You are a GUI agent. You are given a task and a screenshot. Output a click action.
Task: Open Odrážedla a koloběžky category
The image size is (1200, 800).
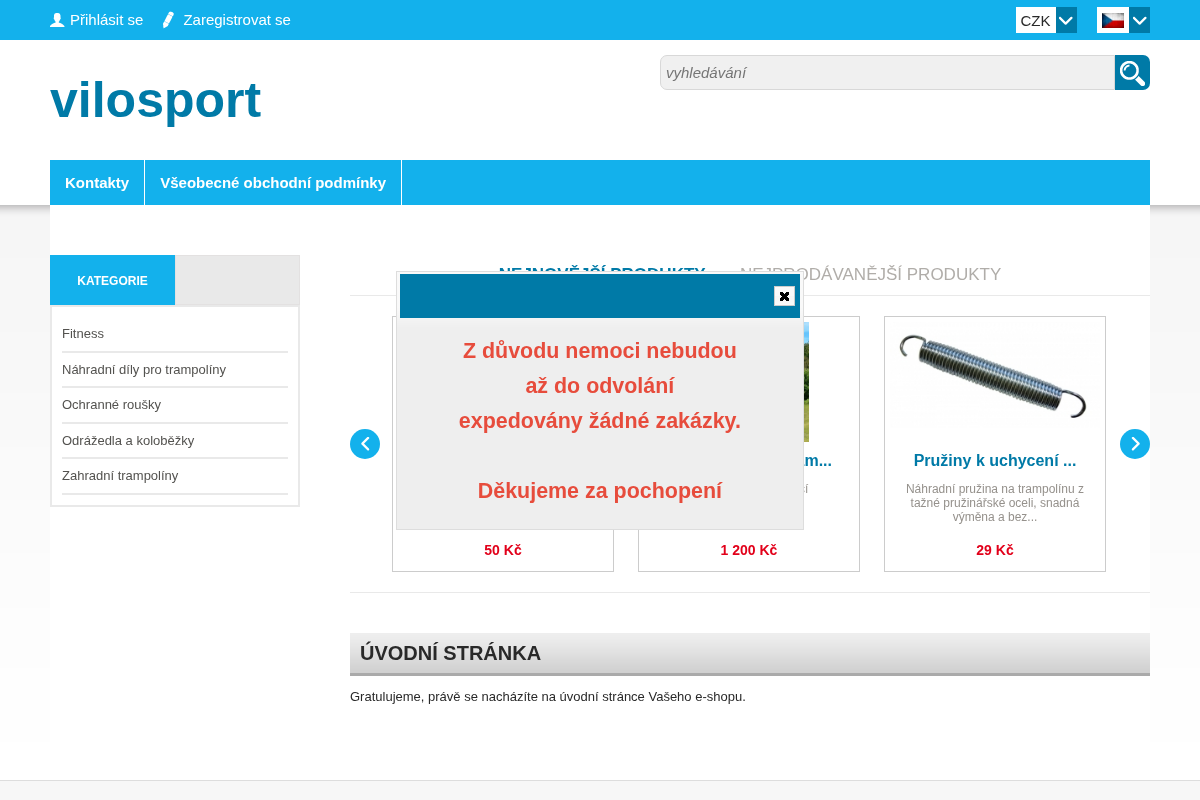pos(128,440)
